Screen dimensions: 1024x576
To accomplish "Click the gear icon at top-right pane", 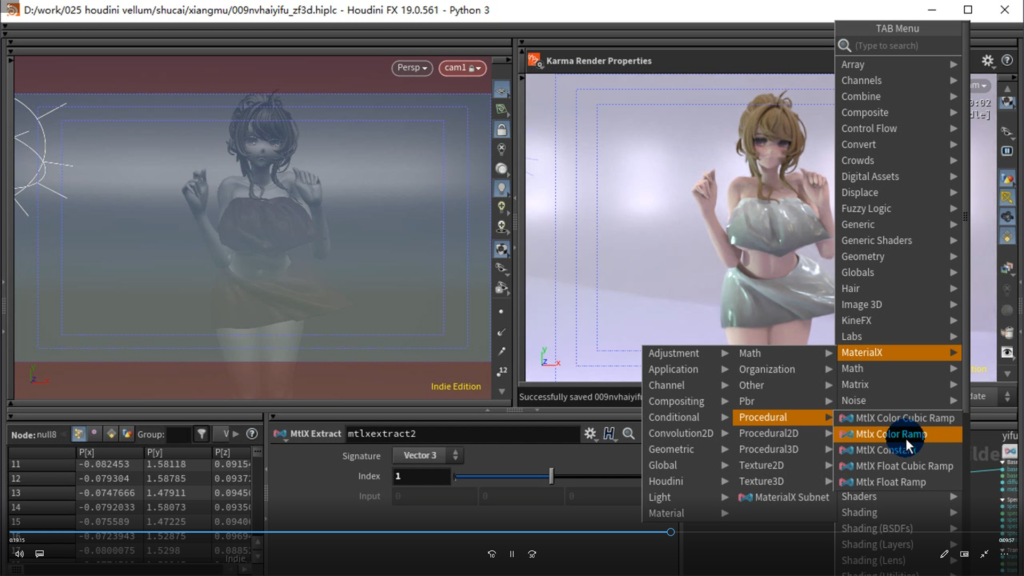I will point(987,61).
